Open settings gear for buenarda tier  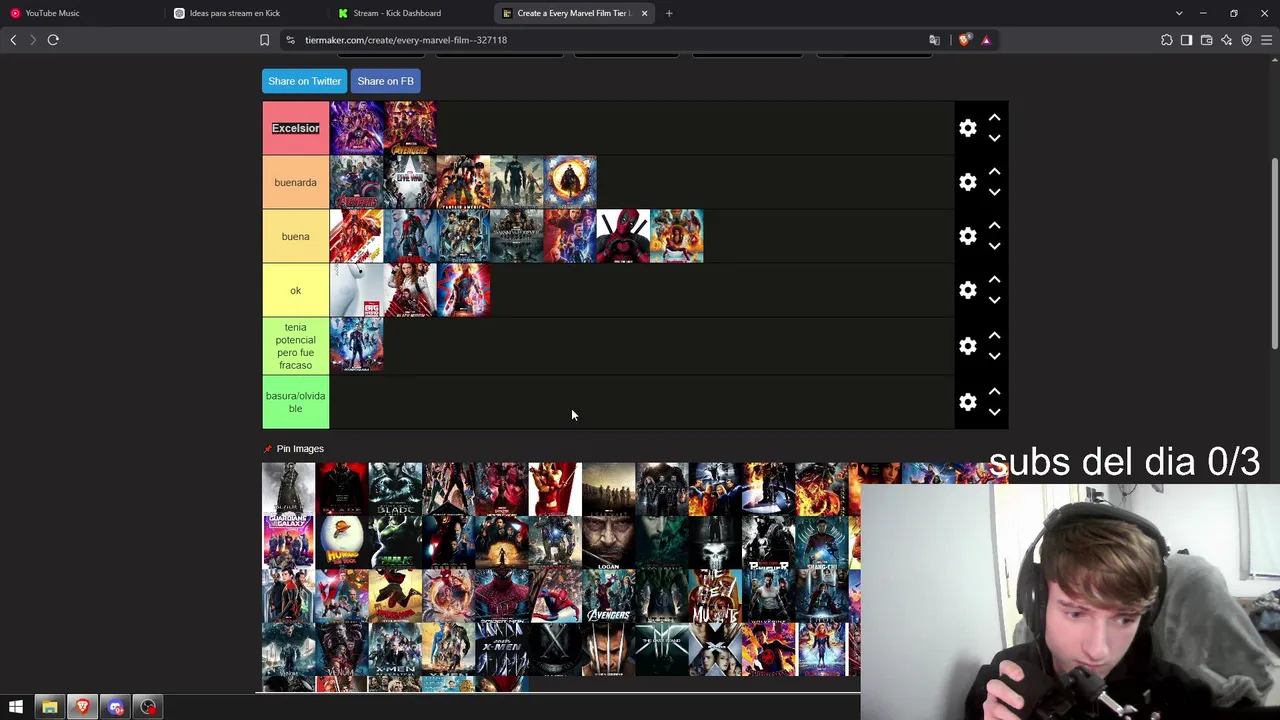click(967, 182)
